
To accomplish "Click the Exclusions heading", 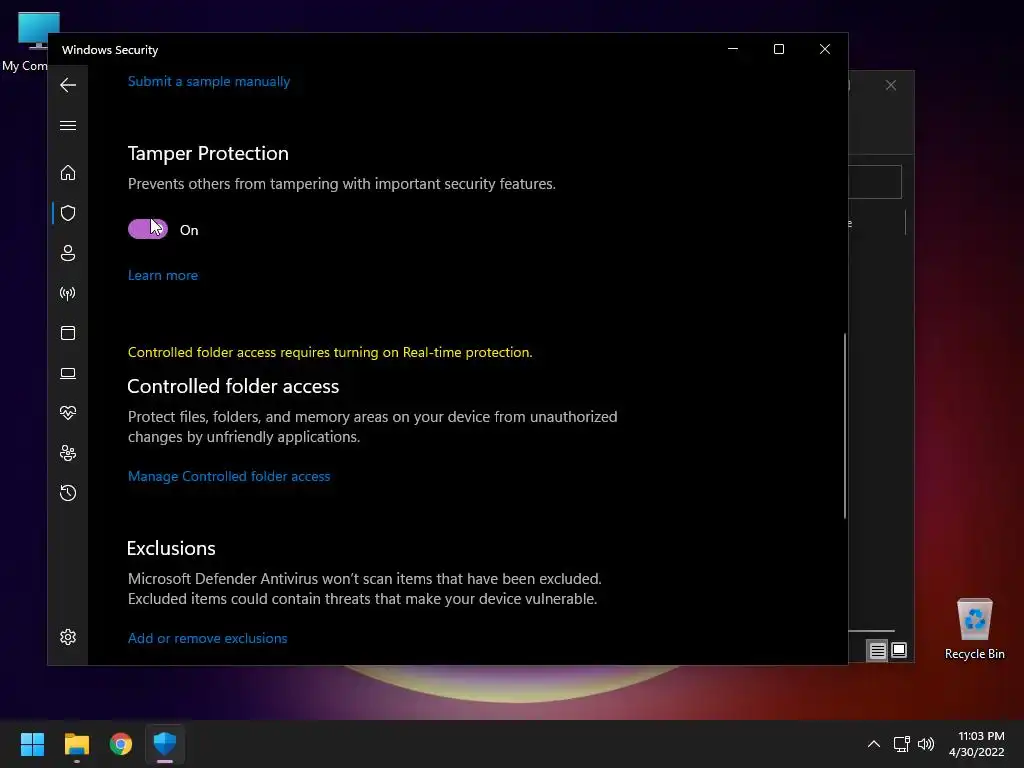I will click(x=171, y=549).
